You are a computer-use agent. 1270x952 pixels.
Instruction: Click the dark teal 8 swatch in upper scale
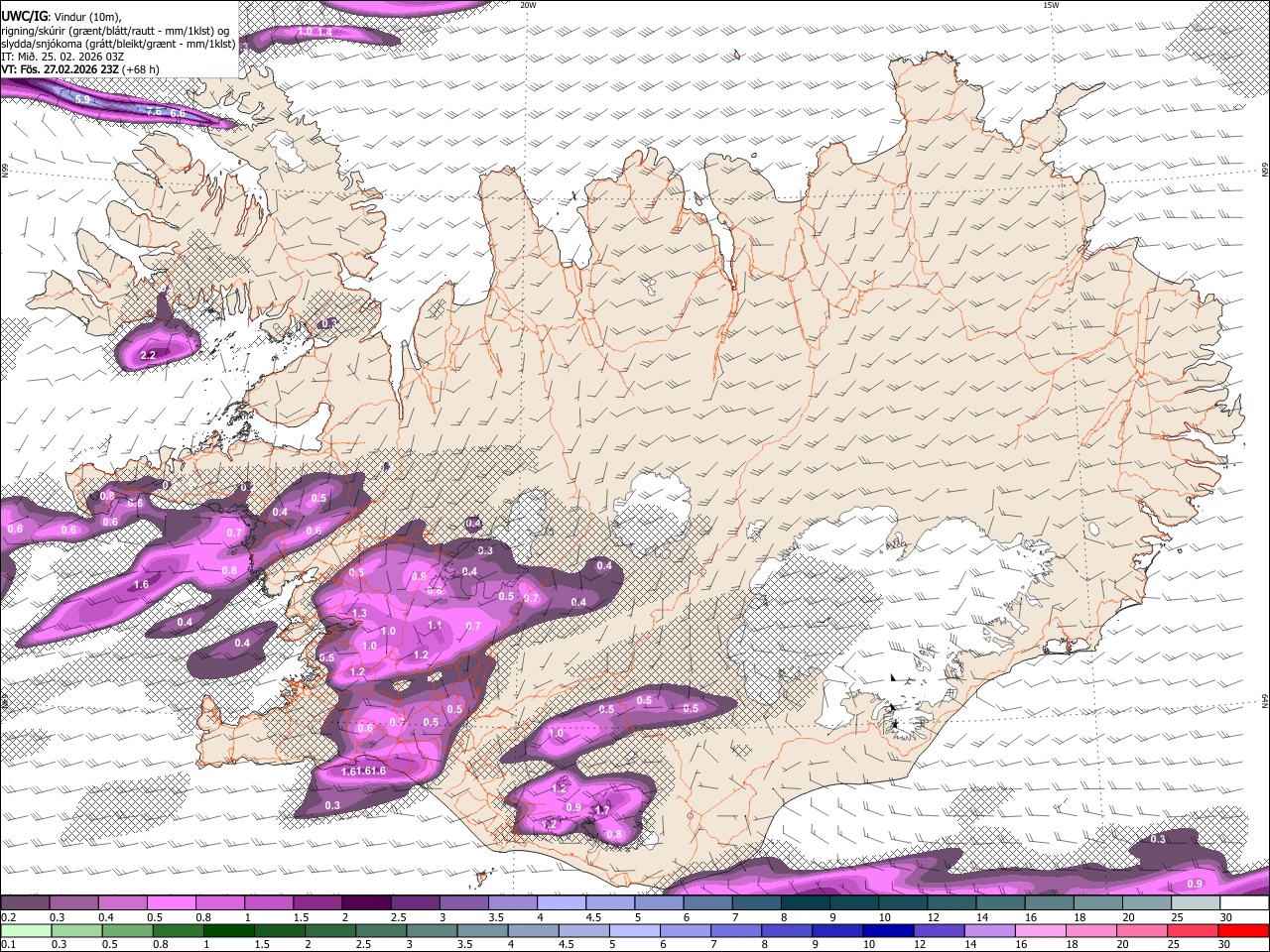[x=806, y=902]
